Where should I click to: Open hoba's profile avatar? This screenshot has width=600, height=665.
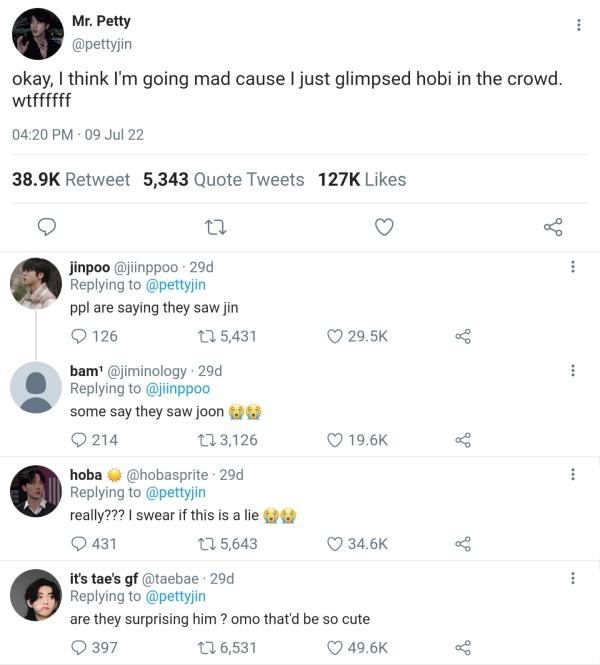pos(36,491)
